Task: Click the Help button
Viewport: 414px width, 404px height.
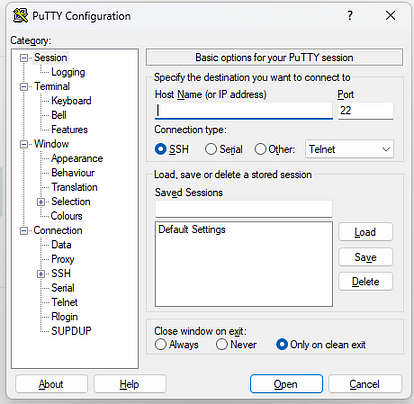Action: (130, 384)
